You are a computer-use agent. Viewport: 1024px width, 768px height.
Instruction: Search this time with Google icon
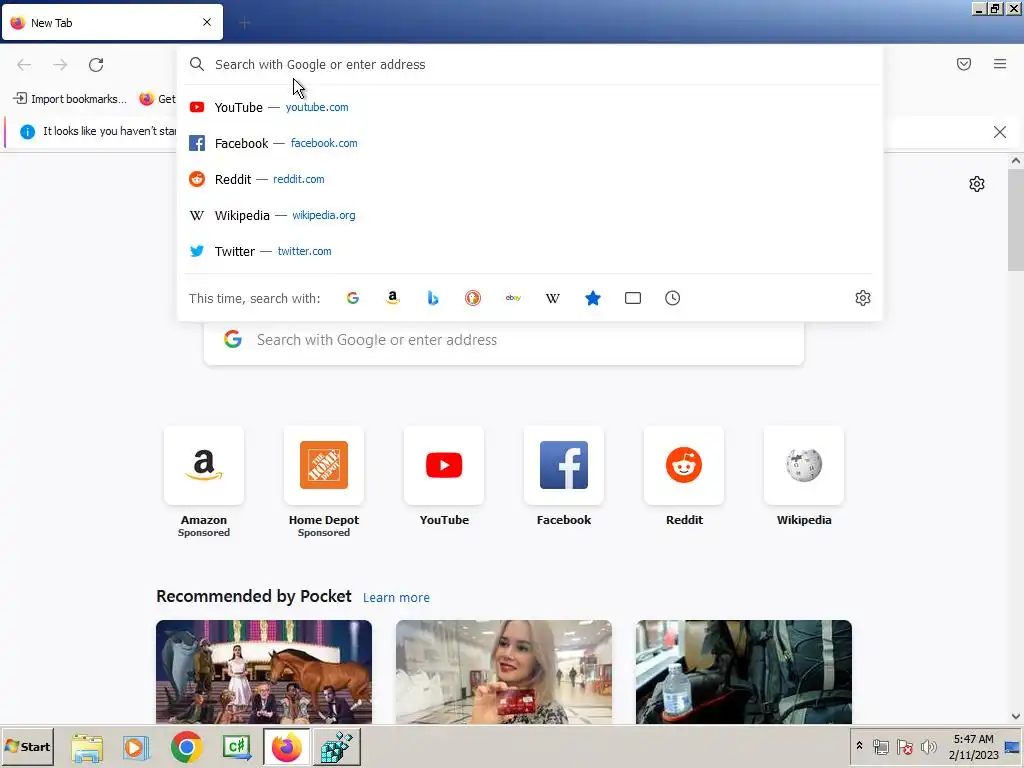pos(353,298)
